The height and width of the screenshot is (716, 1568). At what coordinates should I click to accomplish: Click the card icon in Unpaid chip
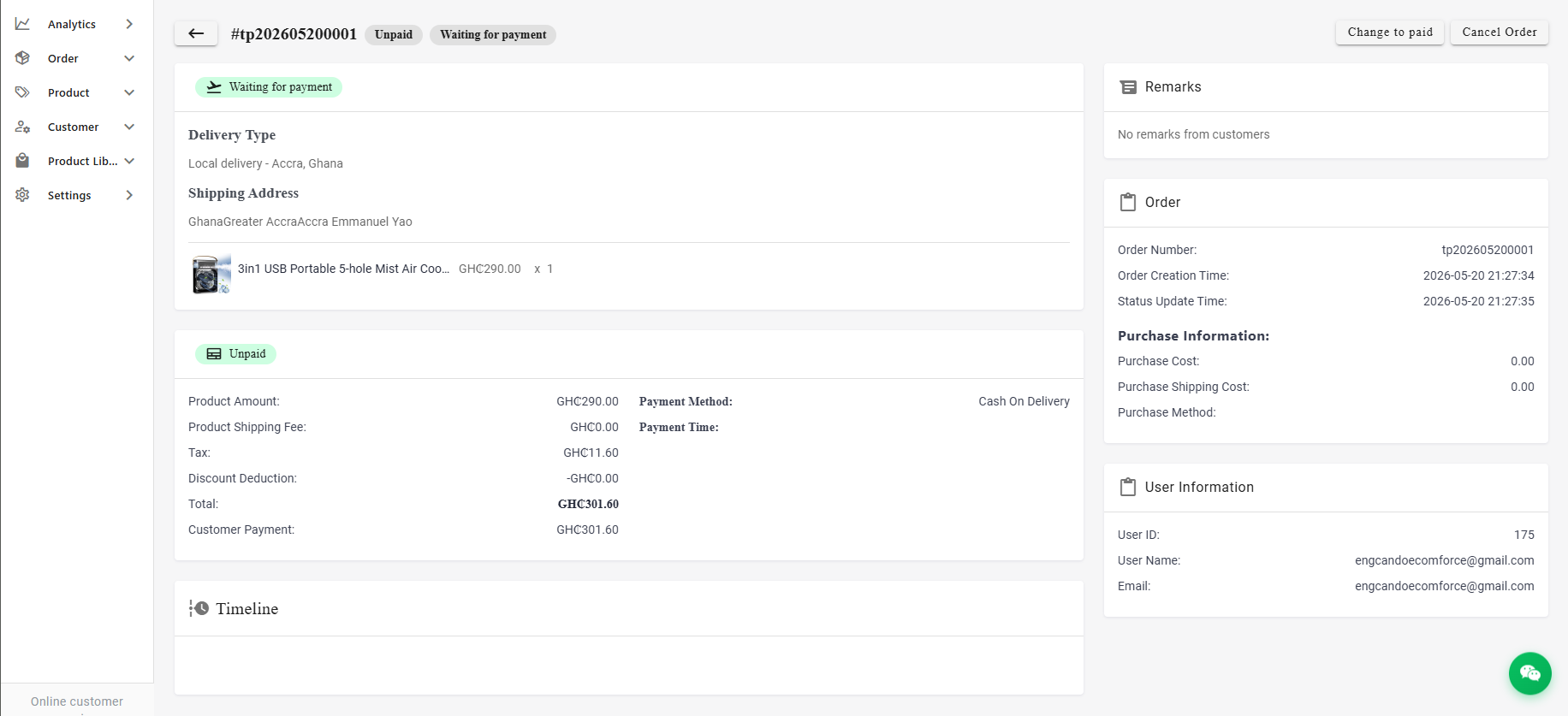point(214,354)
